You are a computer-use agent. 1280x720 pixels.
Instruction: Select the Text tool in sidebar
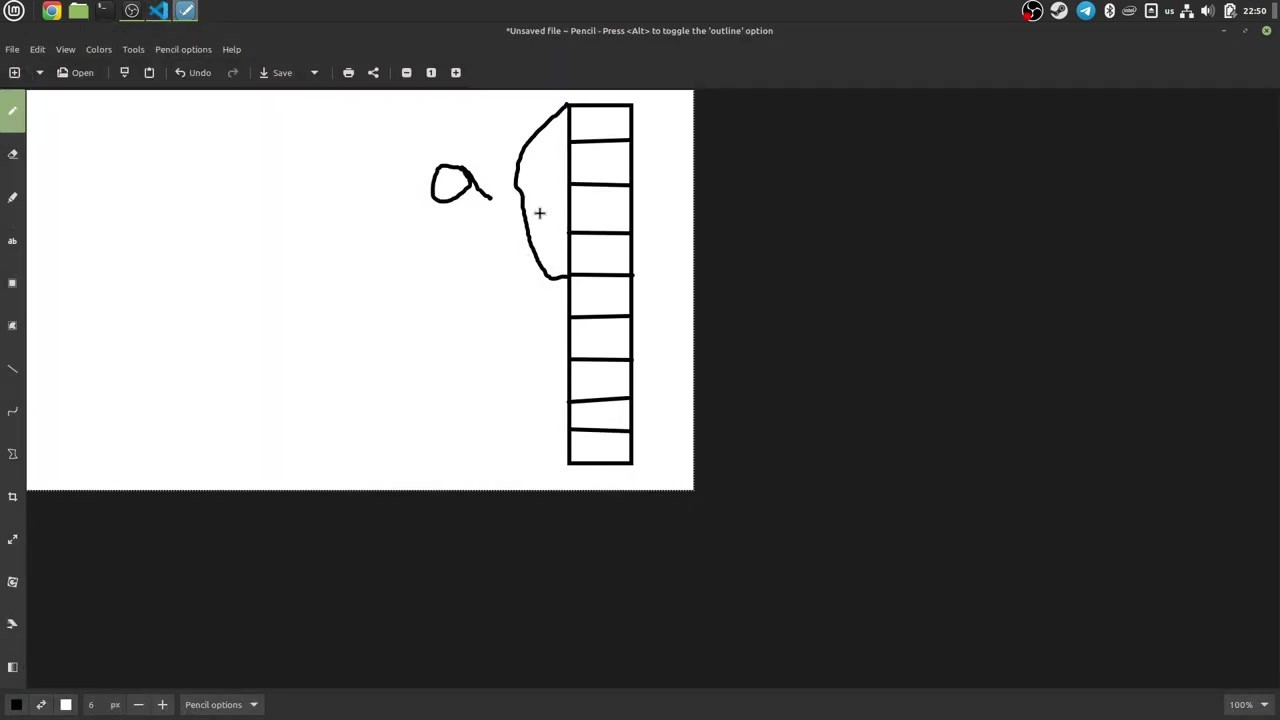[13, 241]
